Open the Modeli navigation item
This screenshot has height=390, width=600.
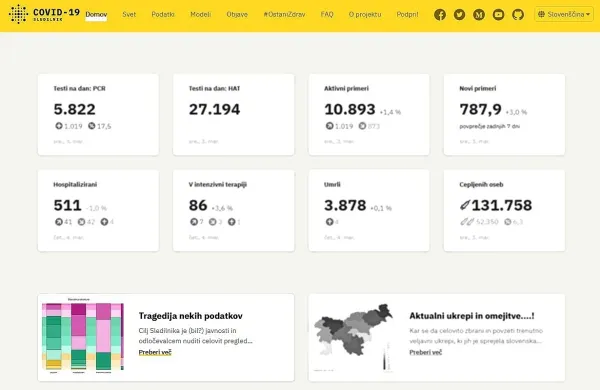[201, 15]
